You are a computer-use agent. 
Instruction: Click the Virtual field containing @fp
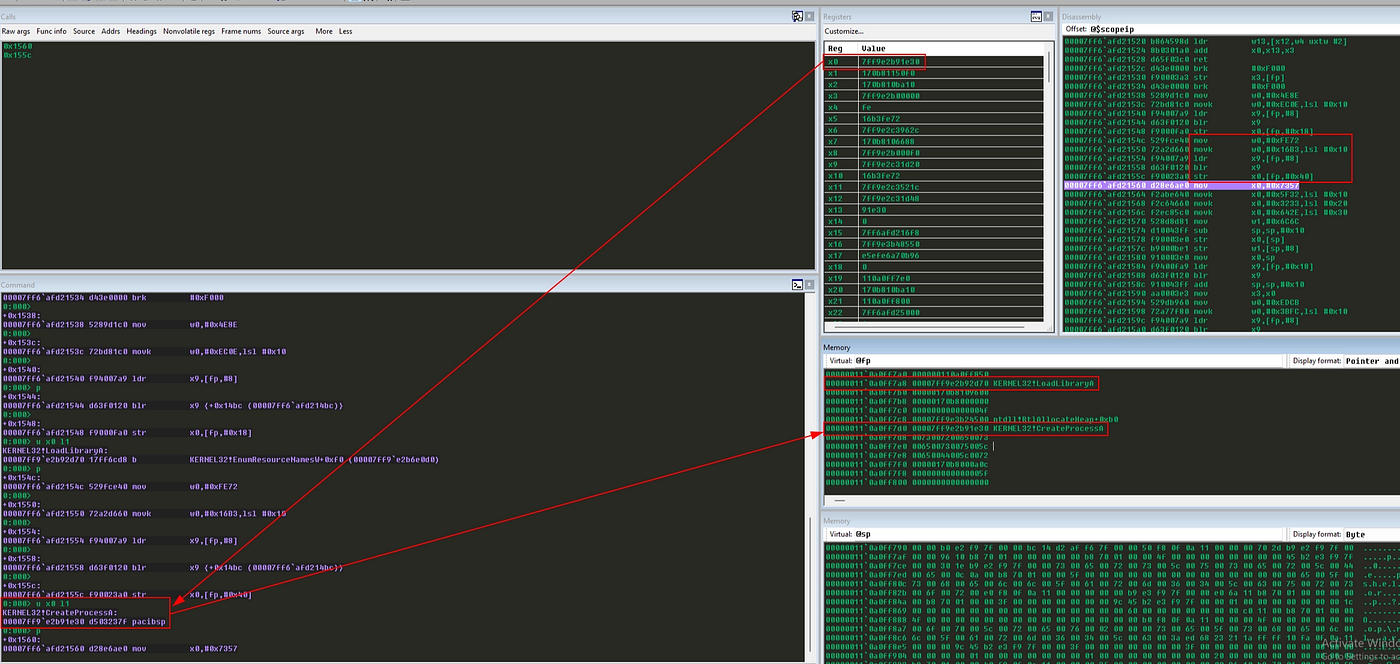1068,361
